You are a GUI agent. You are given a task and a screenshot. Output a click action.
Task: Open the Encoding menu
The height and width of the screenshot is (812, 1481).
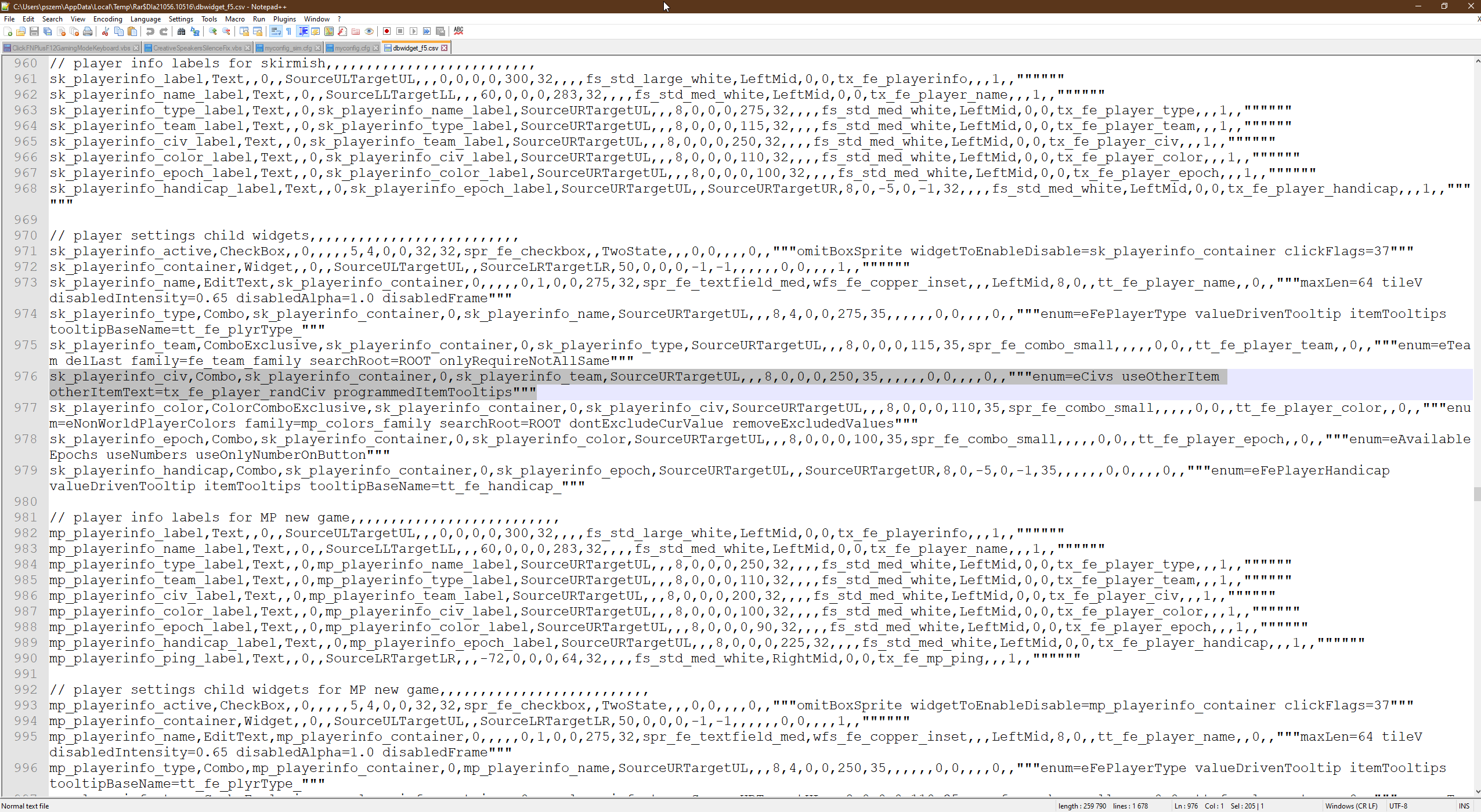(108, 19)
